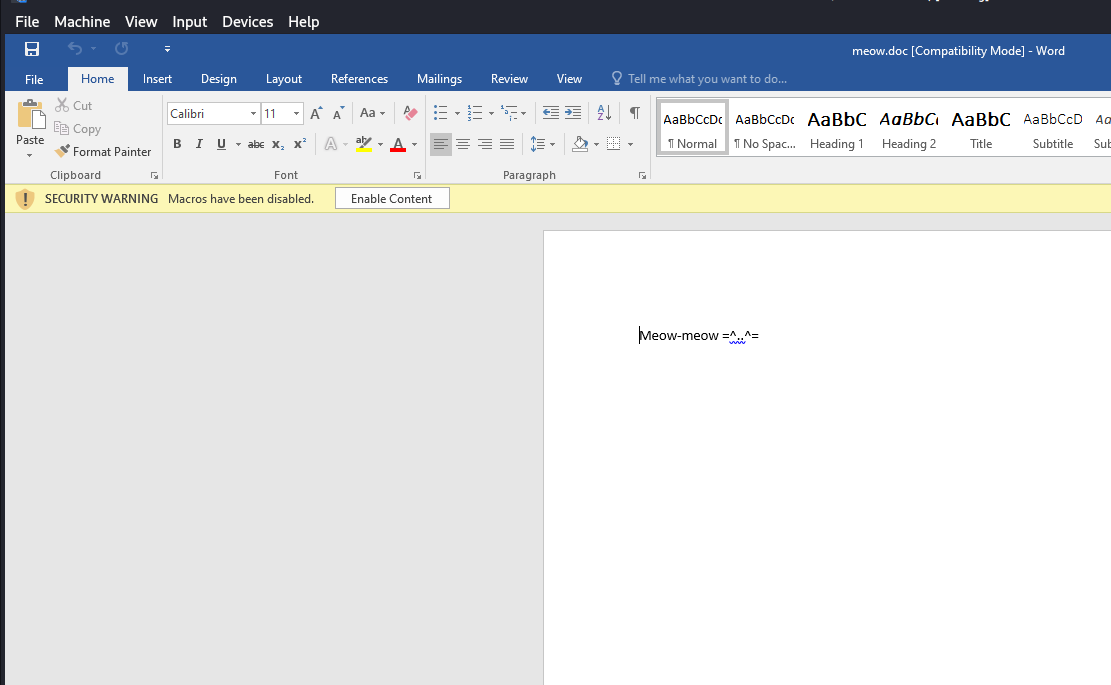Screen dimensions: 1111x685
Task: Toggle Subscript formatting
Action: pyautogui.click(x=278, y=145)
